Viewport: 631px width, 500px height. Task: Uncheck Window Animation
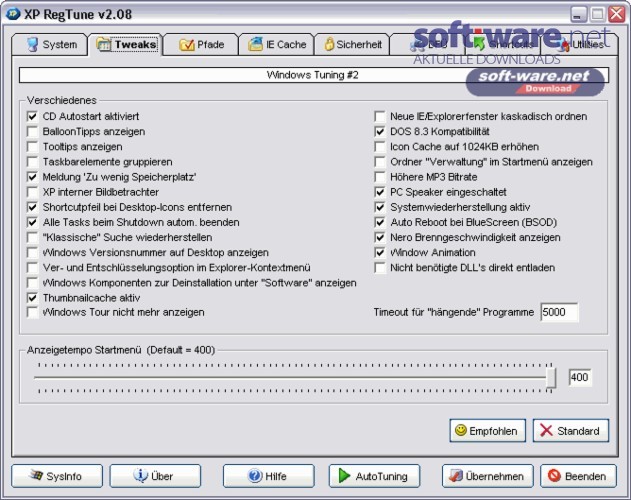(379, 252)
